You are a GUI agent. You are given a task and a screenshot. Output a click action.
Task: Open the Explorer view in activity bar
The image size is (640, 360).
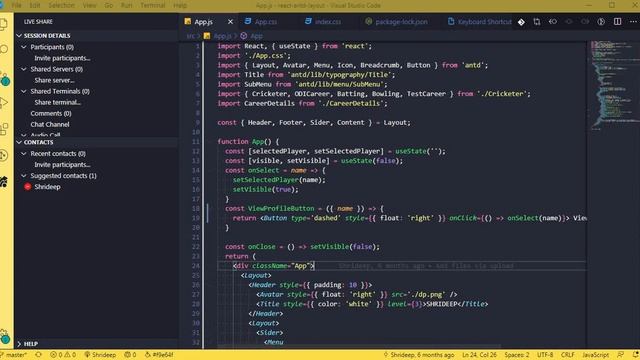[4, 24]
